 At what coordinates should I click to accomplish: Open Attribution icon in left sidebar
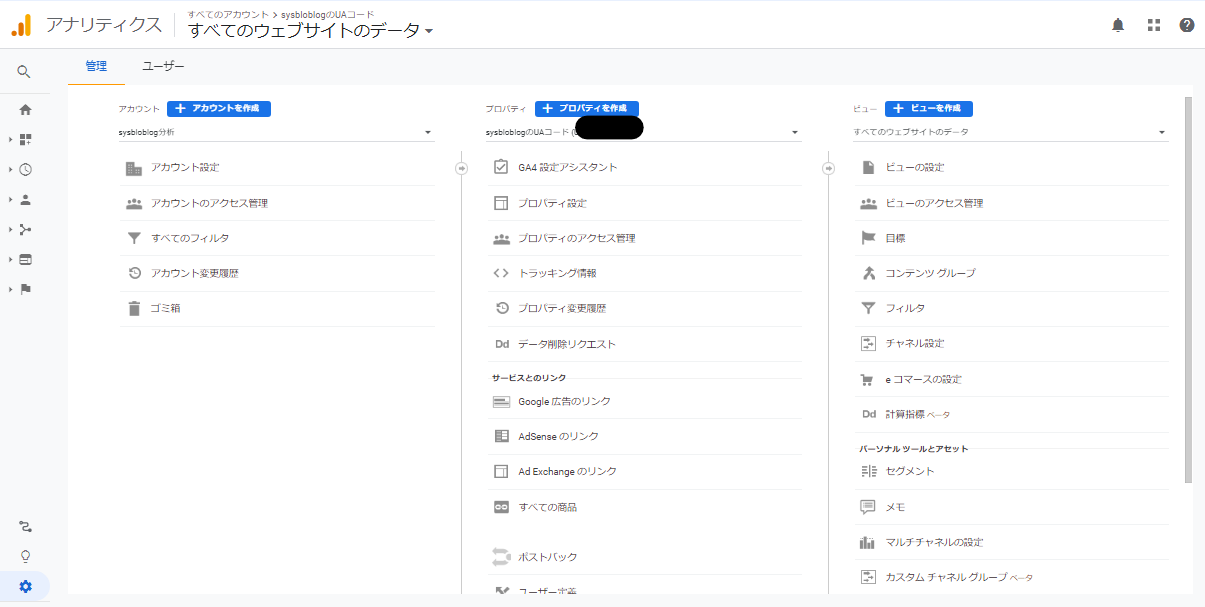tap(25, 527)
